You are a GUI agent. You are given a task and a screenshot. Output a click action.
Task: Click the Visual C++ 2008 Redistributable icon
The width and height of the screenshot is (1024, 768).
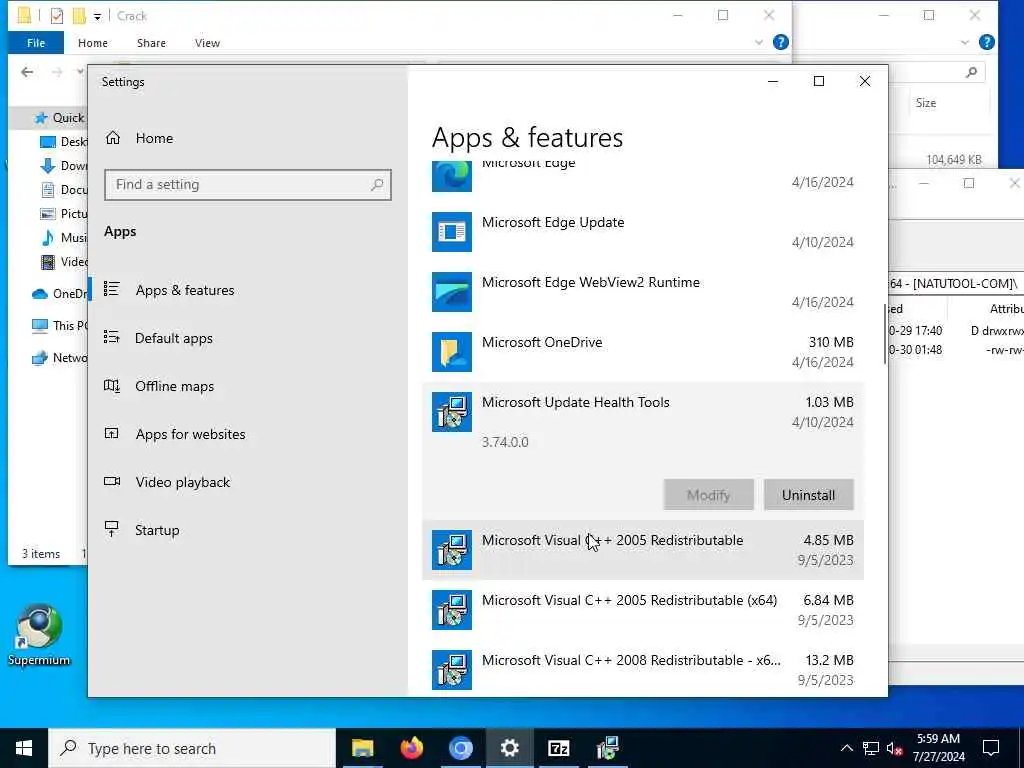(x=451, y=670)
